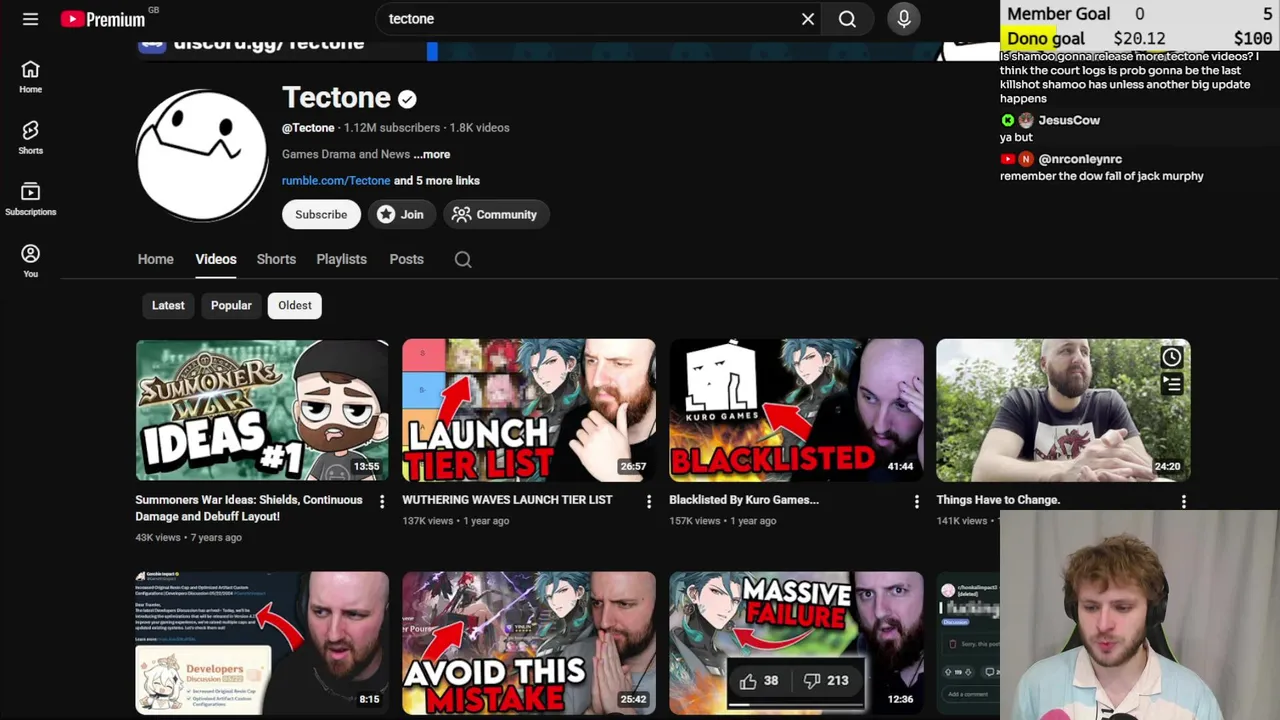Clear the search box with X

[808, 19]
